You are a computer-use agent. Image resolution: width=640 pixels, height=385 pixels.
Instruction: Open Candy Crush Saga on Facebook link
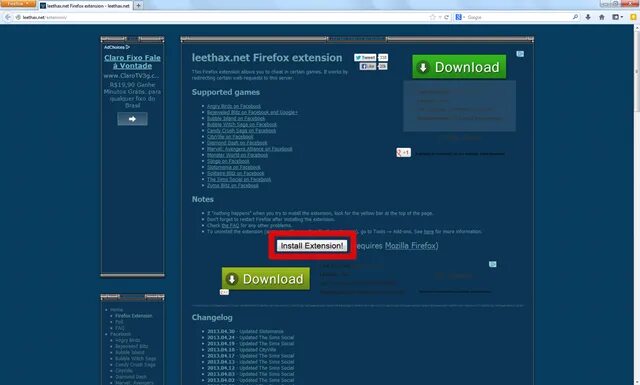click(241, 131)
